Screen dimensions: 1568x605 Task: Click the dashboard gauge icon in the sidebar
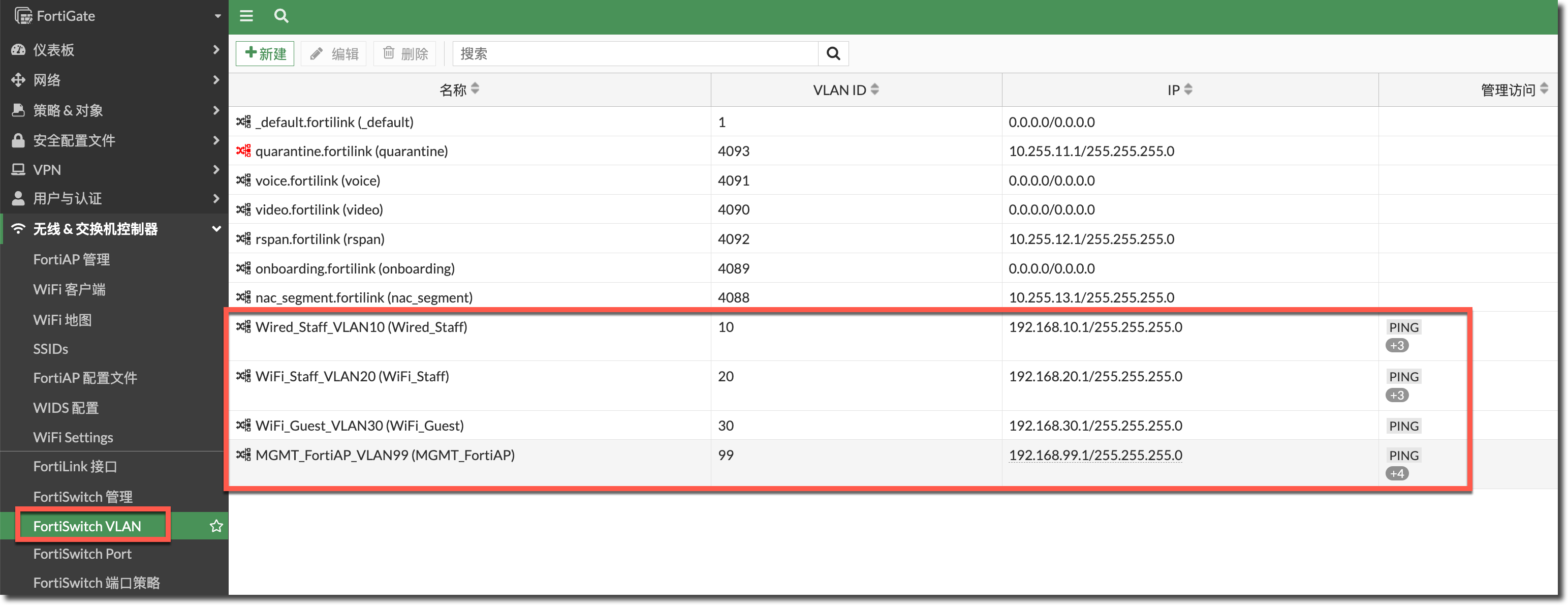(x=18, y=50)
